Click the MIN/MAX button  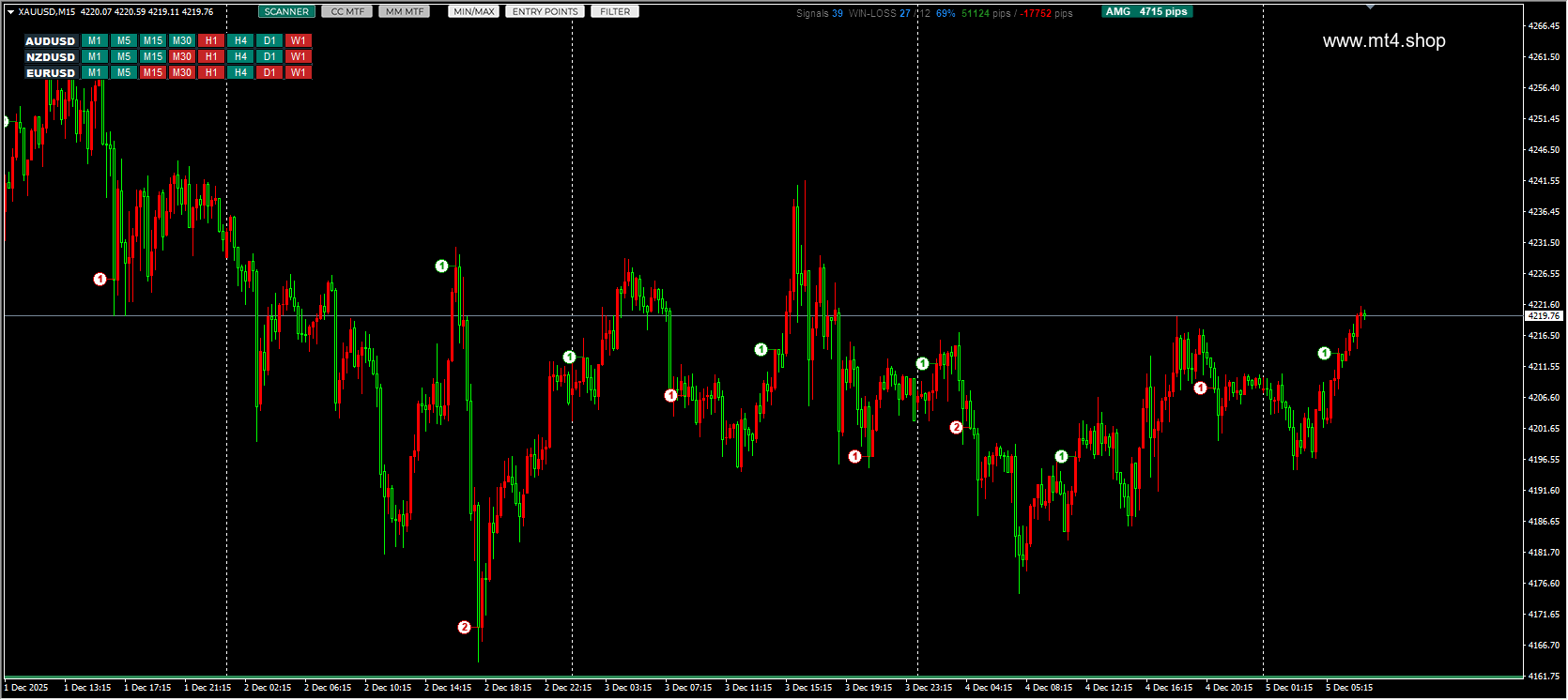click(x=473, y=11)
